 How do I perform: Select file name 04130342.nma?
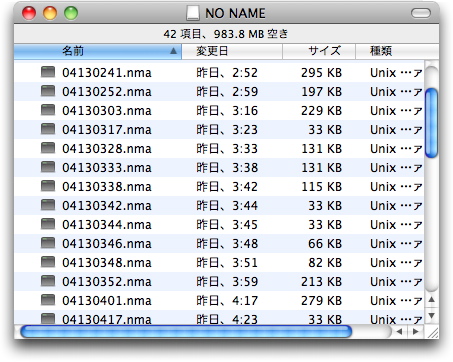107,206
